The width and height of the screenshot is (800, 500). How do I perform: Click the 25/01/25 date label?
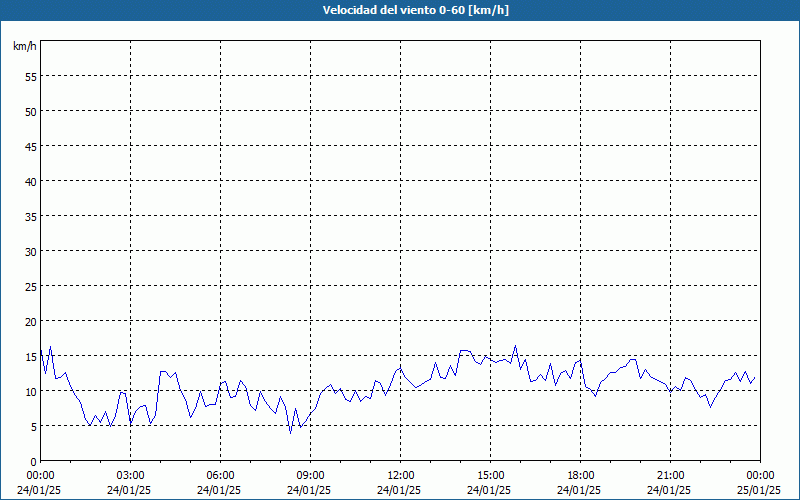coord(760,490)
